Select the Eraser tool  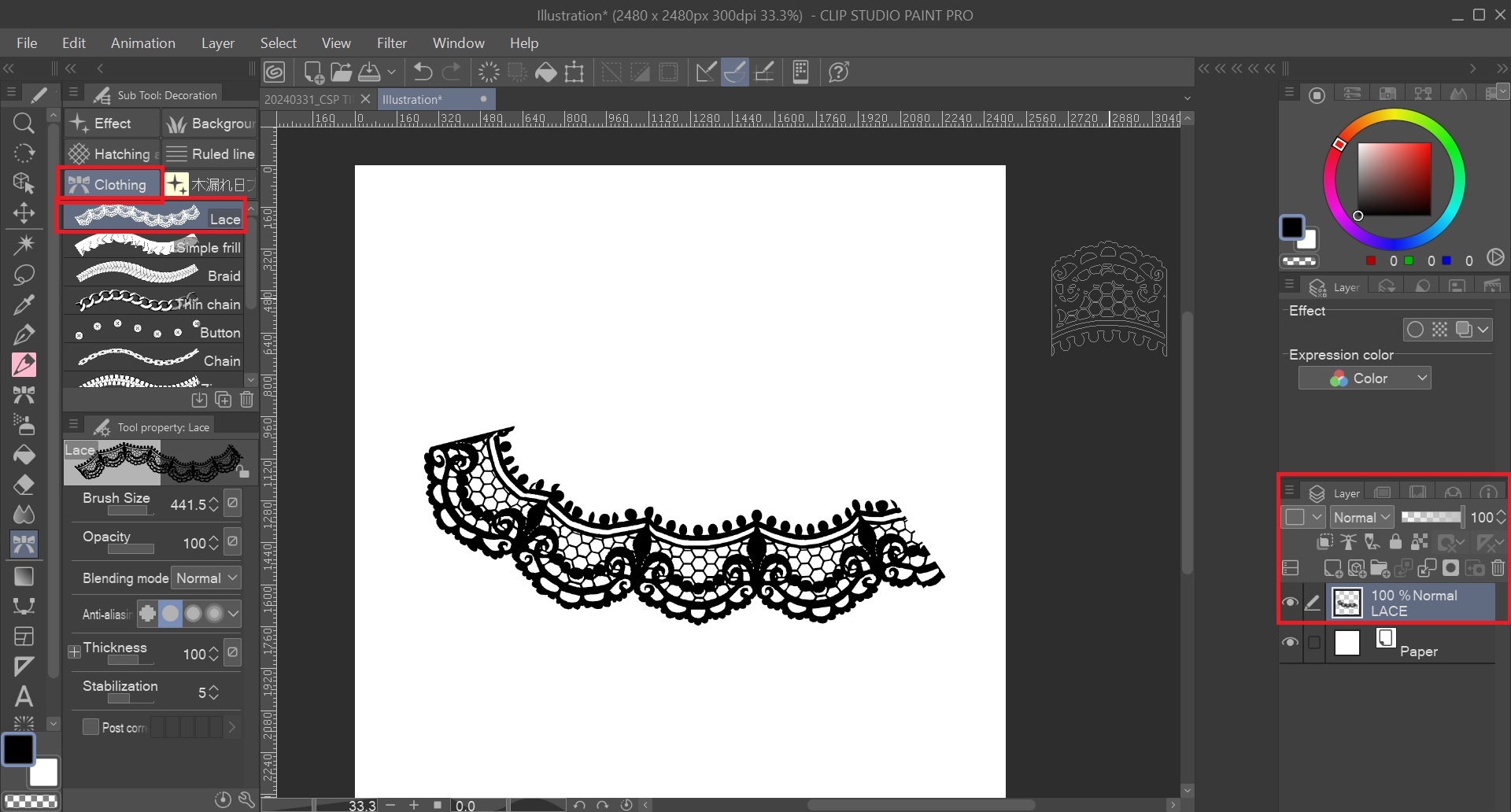click(24, 485)
